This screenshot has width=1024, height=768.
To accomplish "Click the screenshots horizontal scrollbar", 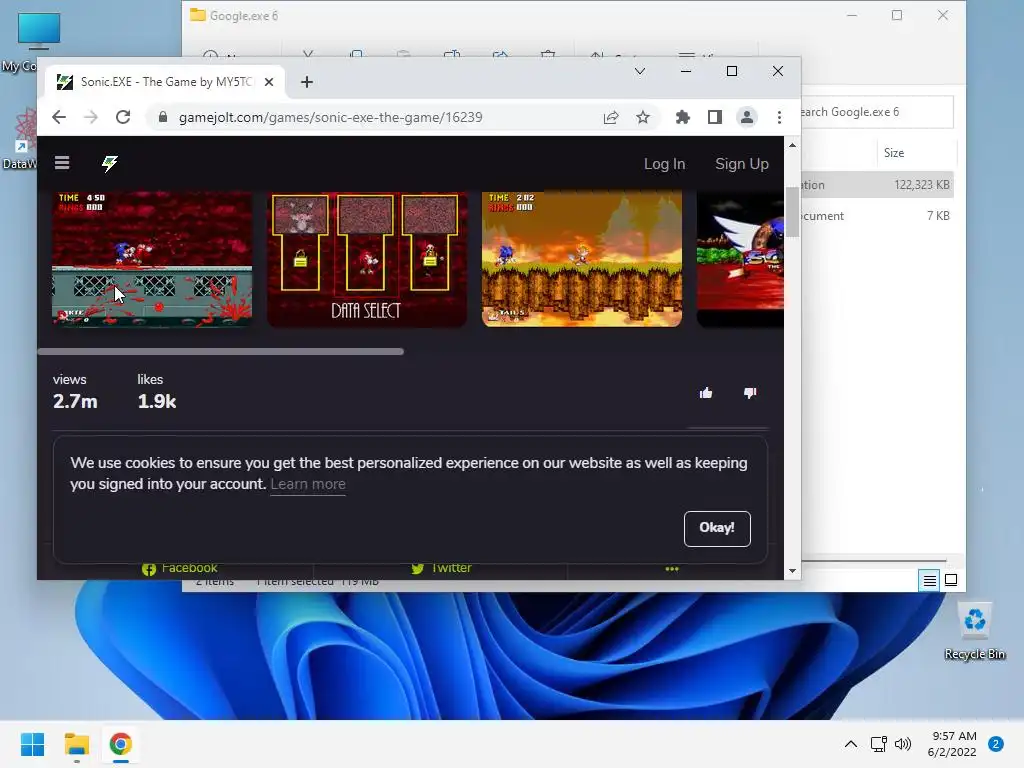I will [221, 351].
